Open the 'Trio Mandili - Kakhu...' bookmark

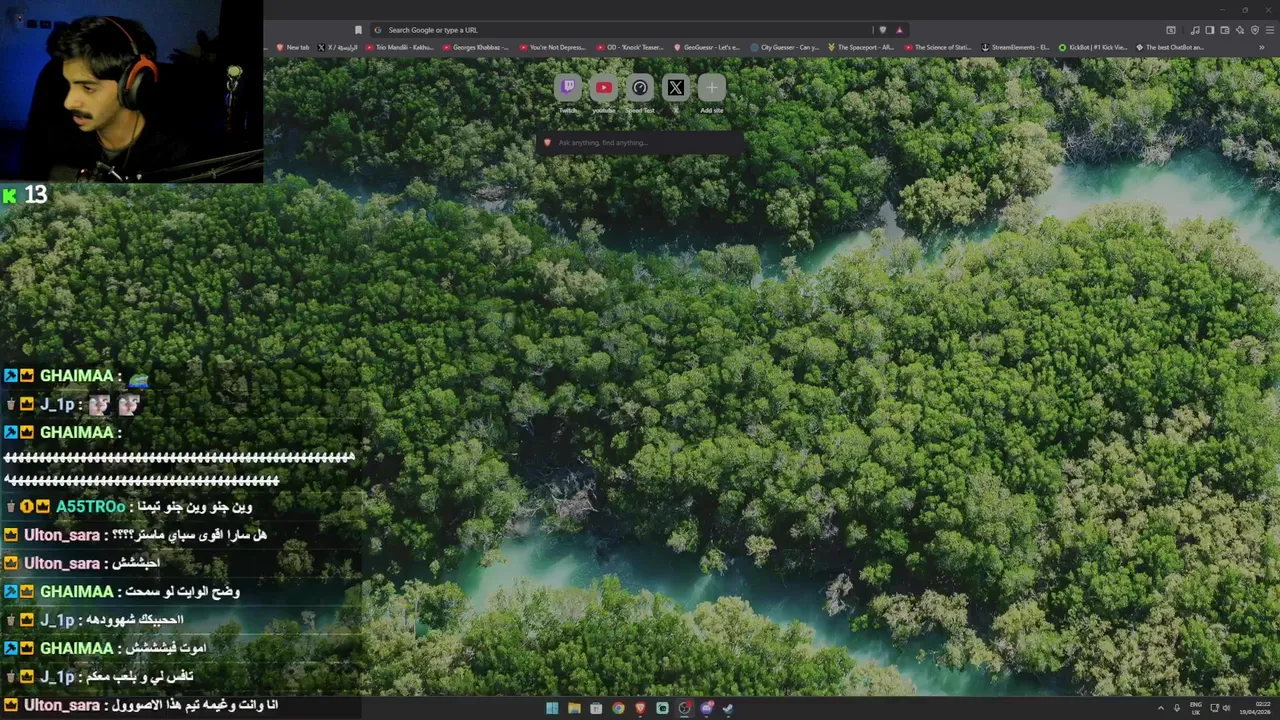399,47
